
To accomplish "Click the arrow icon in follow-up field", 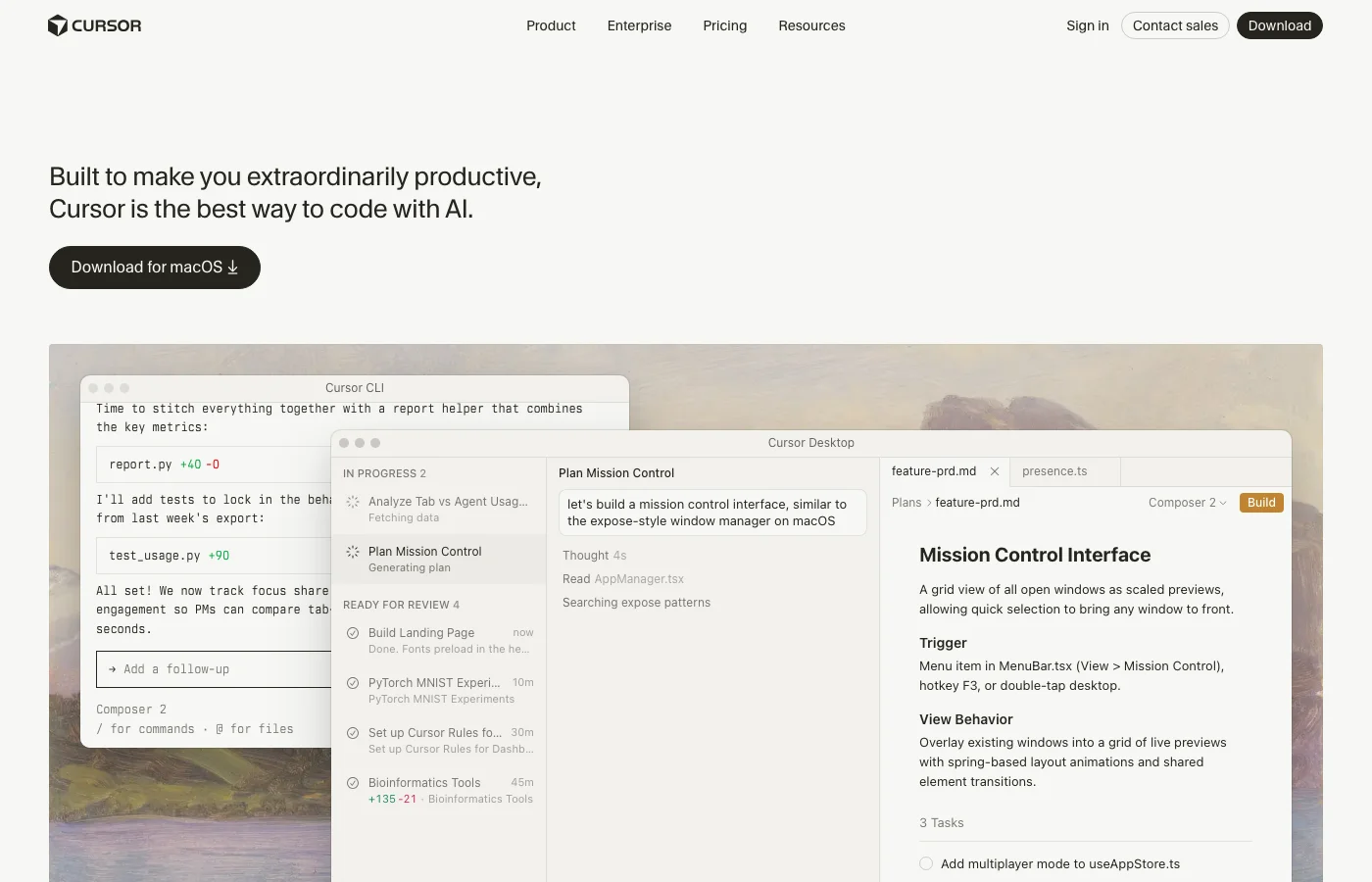I will [113, 669].
